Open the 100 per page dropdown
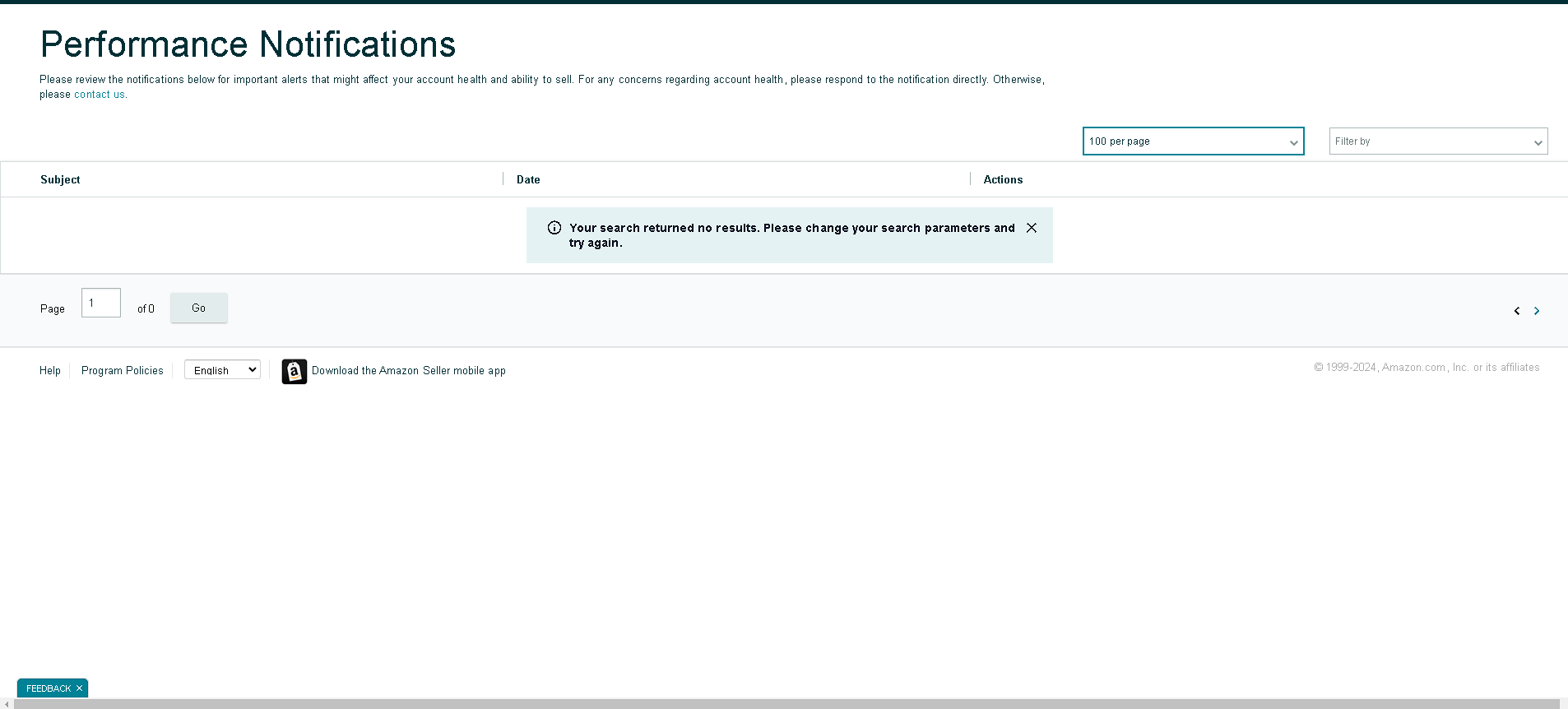The width and height of the screenshot is (1568, 709). pyautogui.click(x=1193, y=141)
